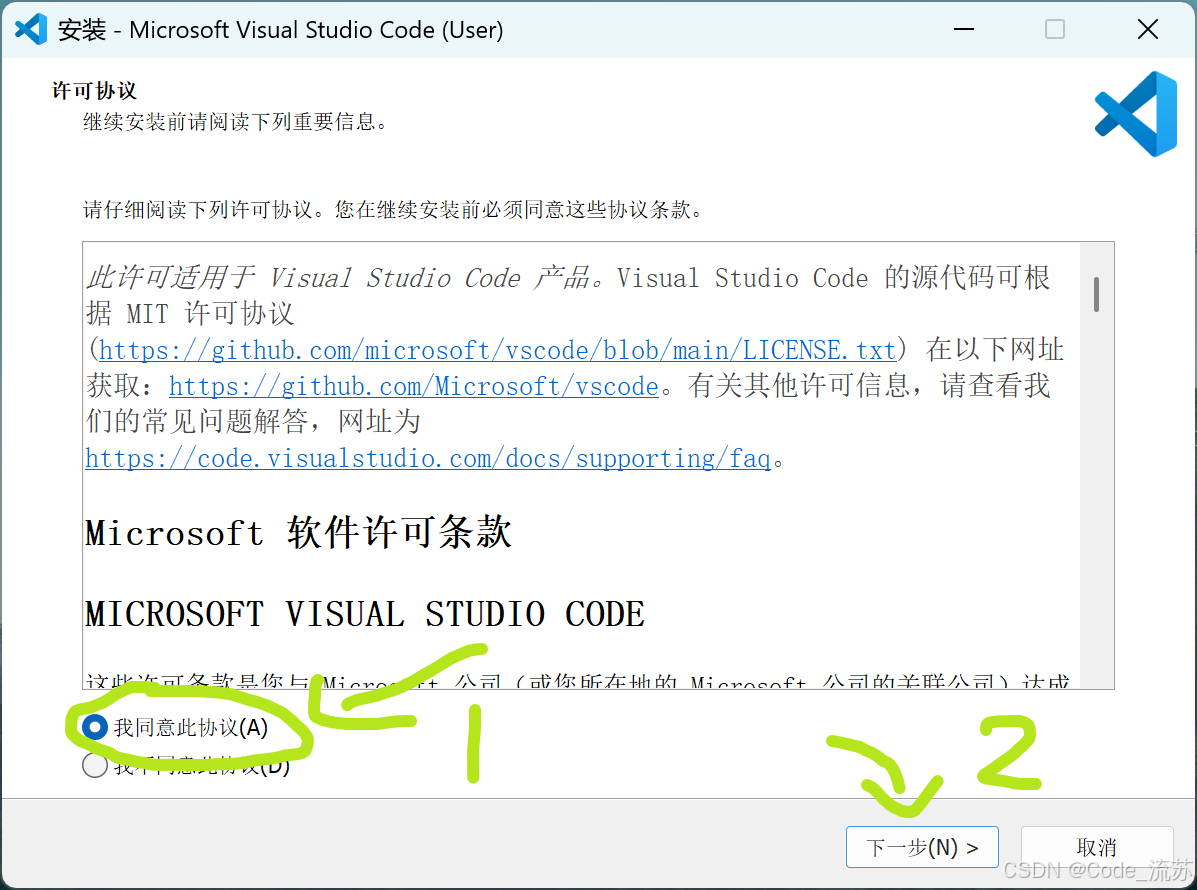Click the "取消" cancel button
The image size is (1197, 890).
(x=1096, y=847)
